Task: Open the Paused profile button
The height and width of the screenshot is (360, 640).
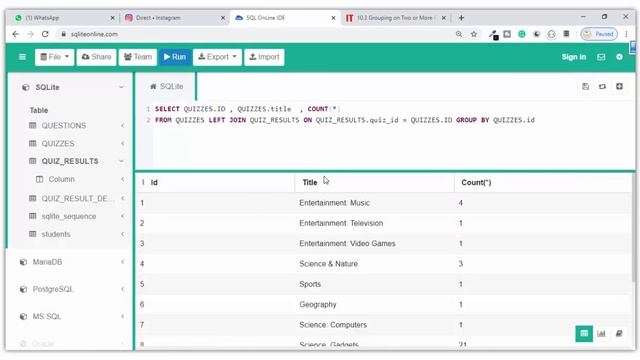Action: pyautogui.click(x=599, y=34)
